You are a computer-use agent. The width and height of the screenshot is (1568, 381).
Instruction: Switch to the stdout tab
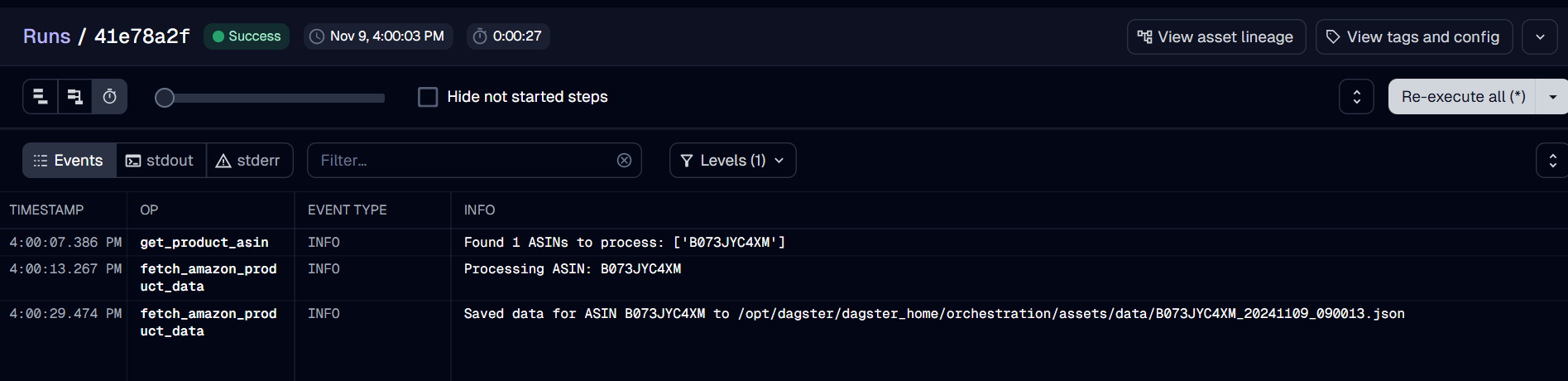click(161, 161)
